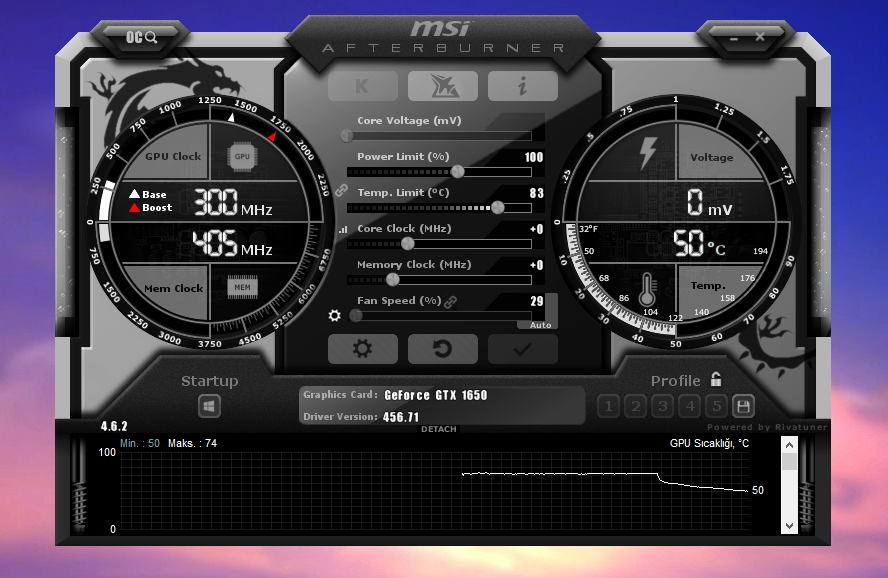Click the fighter jet logo button

coord(443,86)
